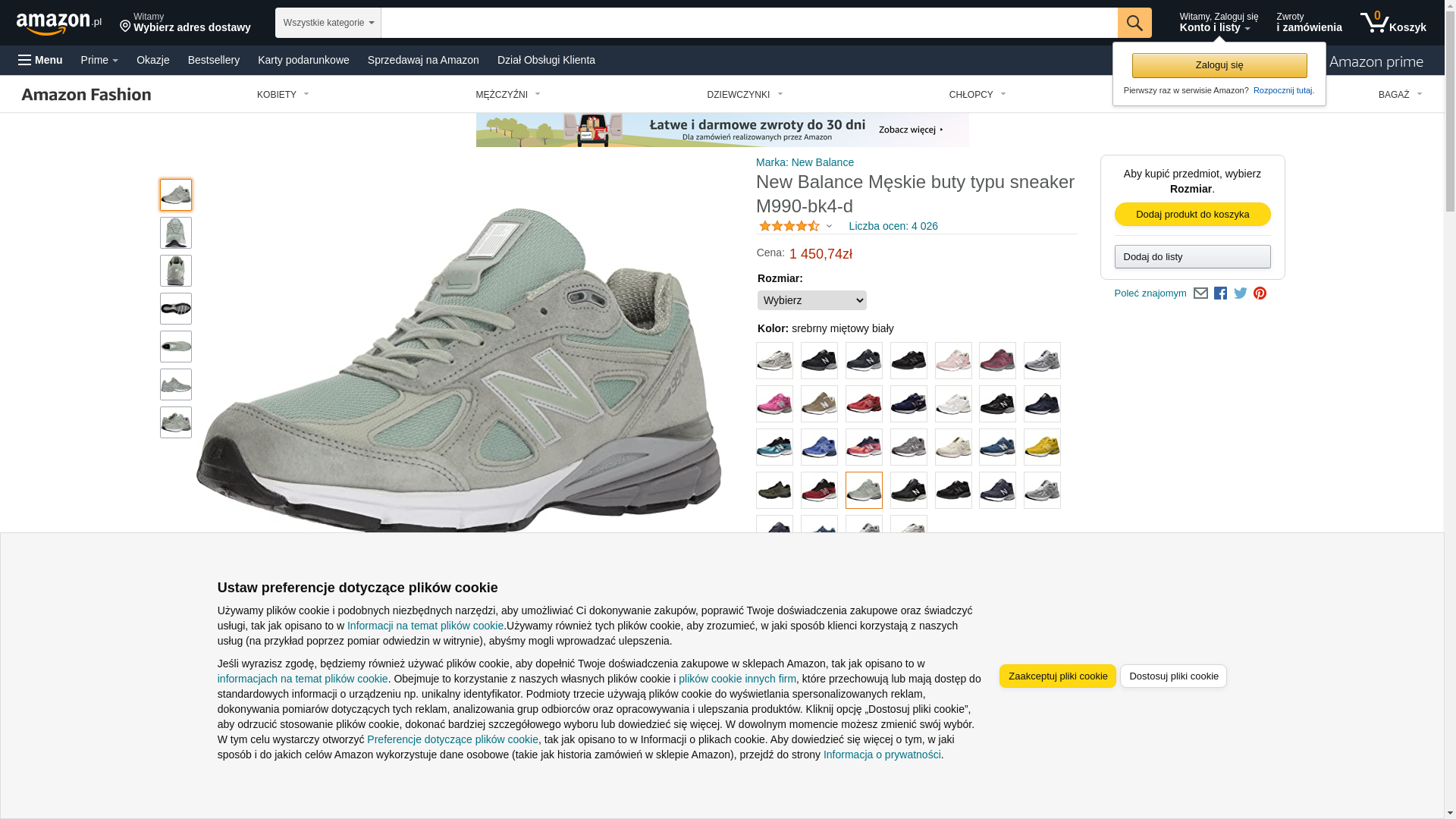Open the Bestsellery nav item
The height and width of the screenshot is (819, 1456).
tap(213, 60)
